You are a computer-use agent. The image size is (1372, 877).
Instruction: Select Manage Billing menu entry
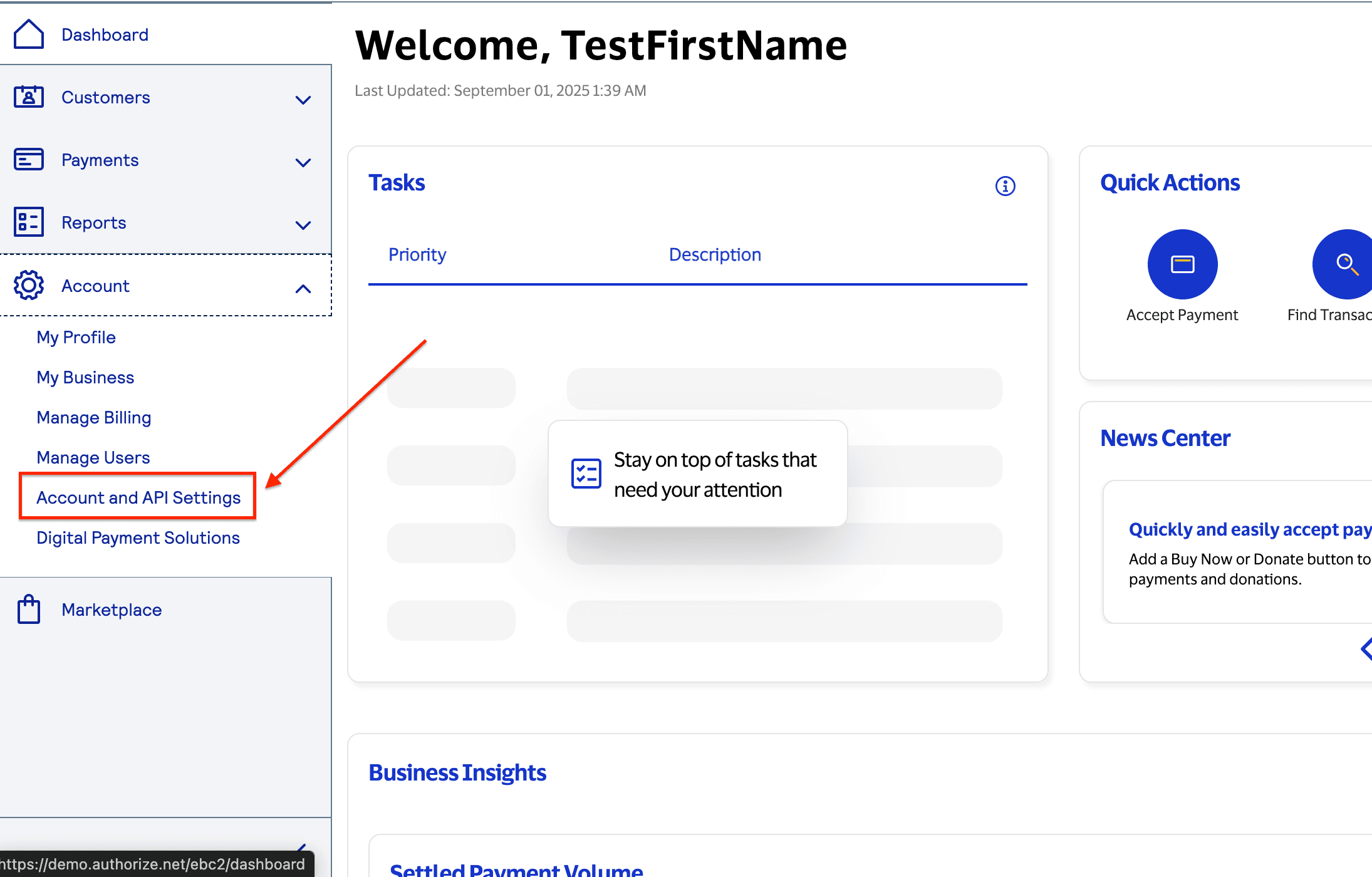pyautogui.click(x=94, y=418)
